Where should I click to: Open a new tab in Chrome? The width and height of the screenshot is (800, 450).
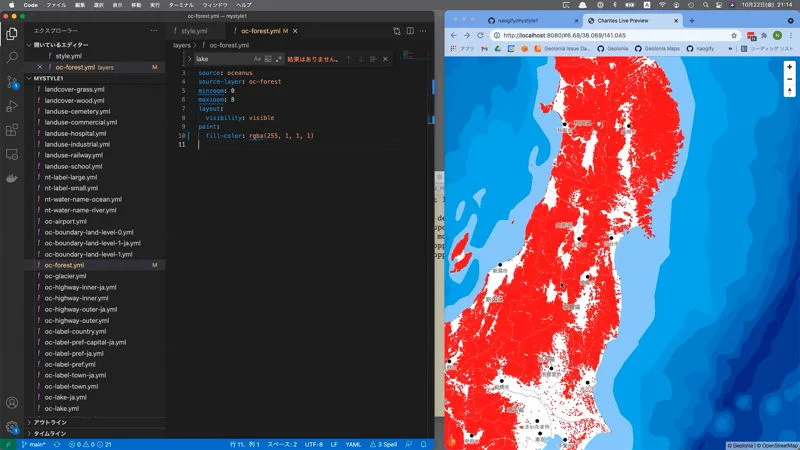point(692,20)
